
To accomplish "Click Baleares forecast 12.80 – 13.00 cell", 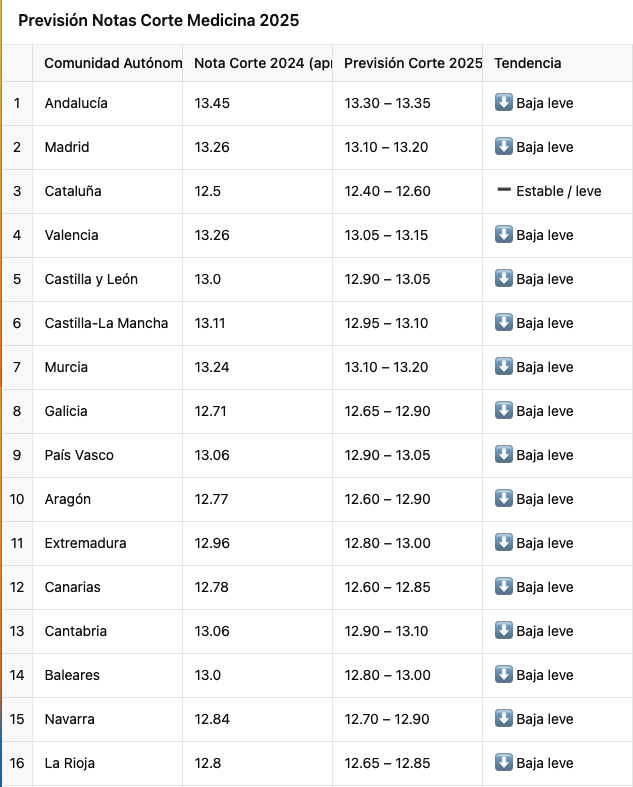I will 408,675.
